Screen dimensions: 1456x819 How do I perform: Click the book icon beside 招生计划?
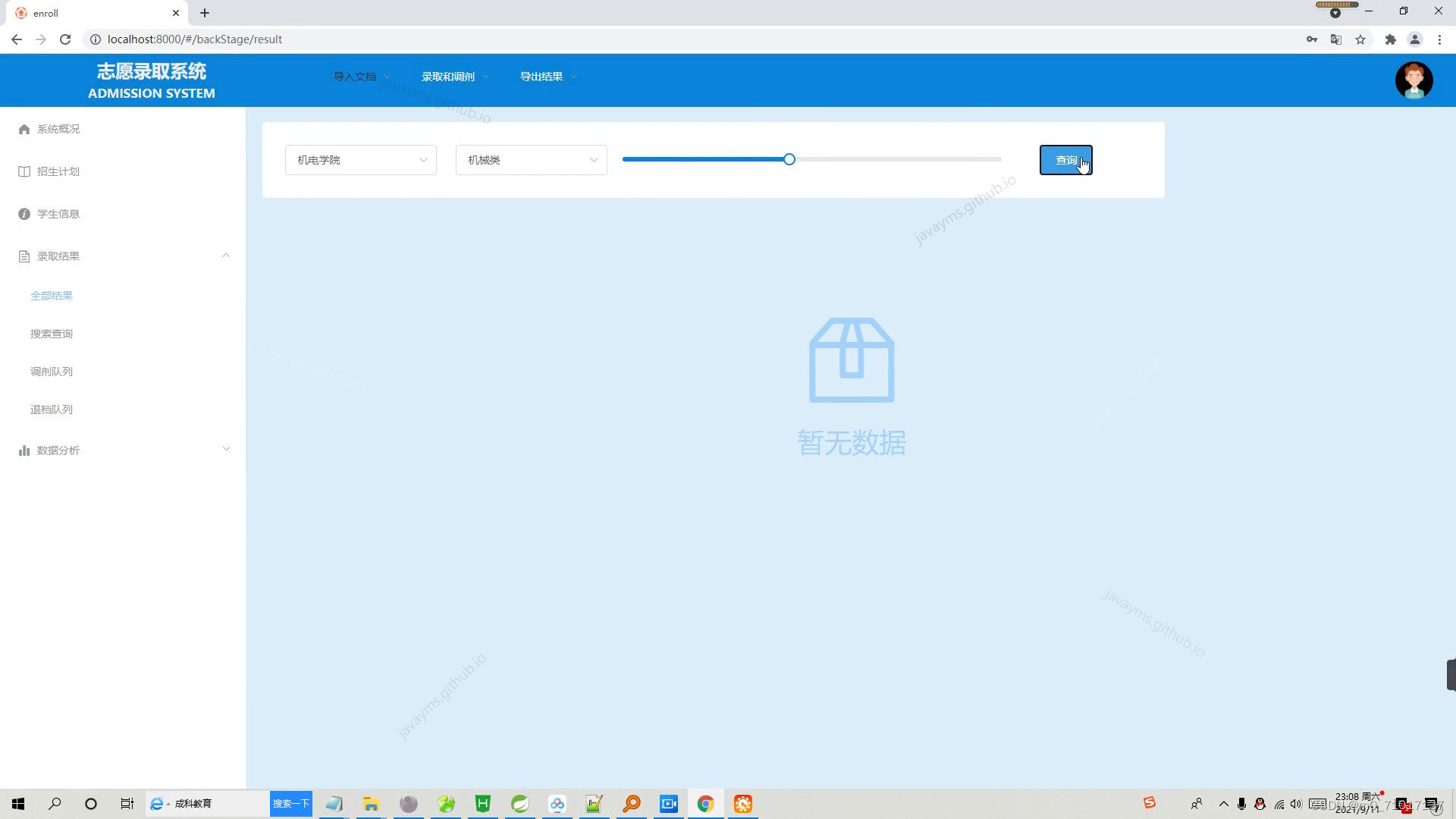(x=24, y=171)
